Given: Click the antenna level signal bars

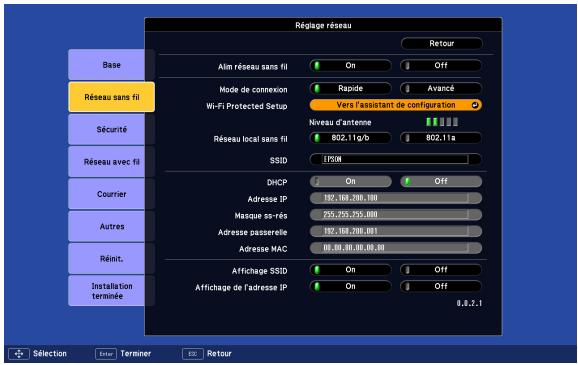Looking at the screenshot, I should (442, 122).
